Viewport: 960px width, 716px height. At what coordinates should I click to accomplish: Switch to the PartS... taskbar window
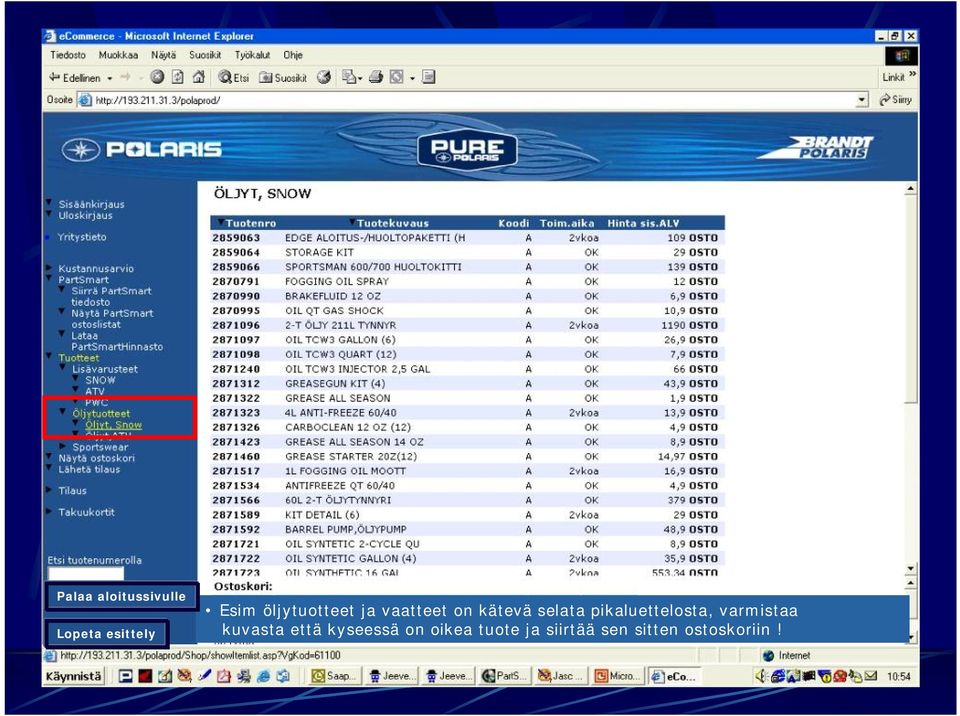(504, 676)
